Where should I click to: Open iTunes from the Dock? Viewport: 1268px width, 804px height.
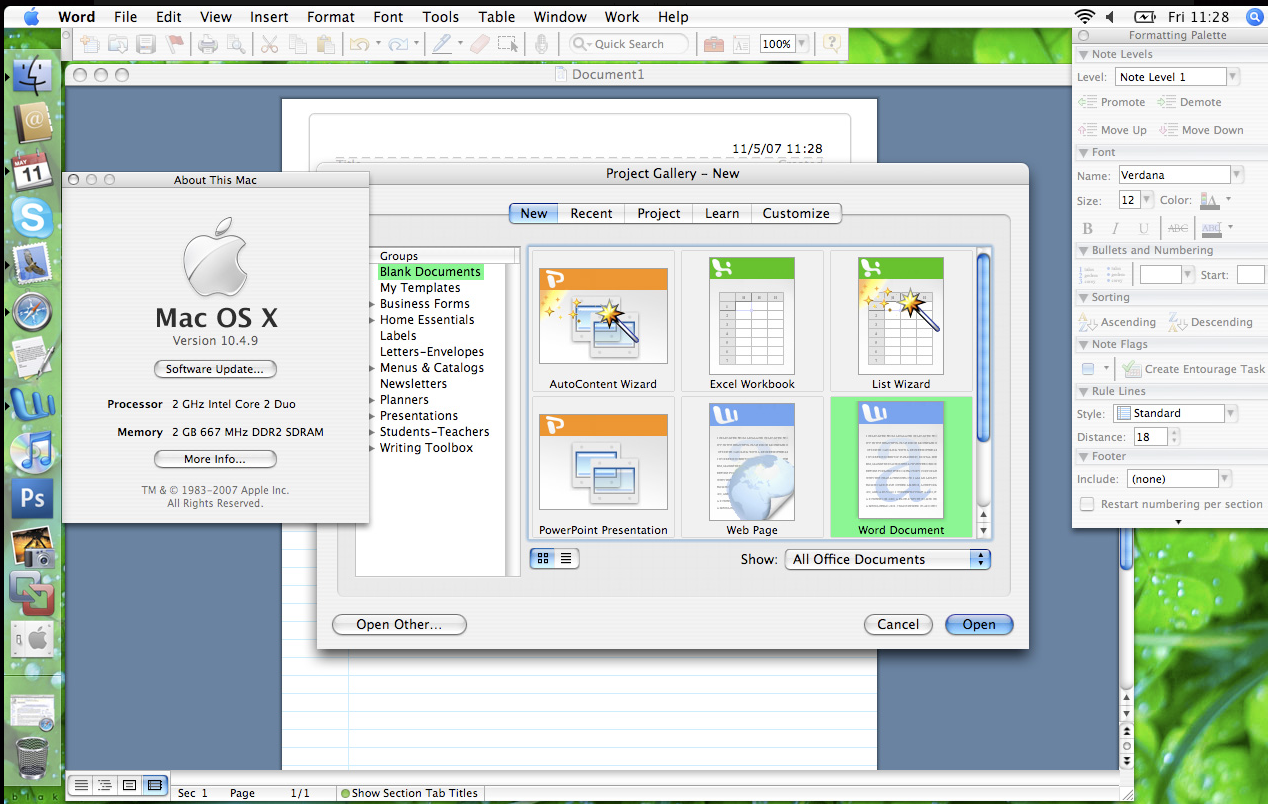click(32, 451)
